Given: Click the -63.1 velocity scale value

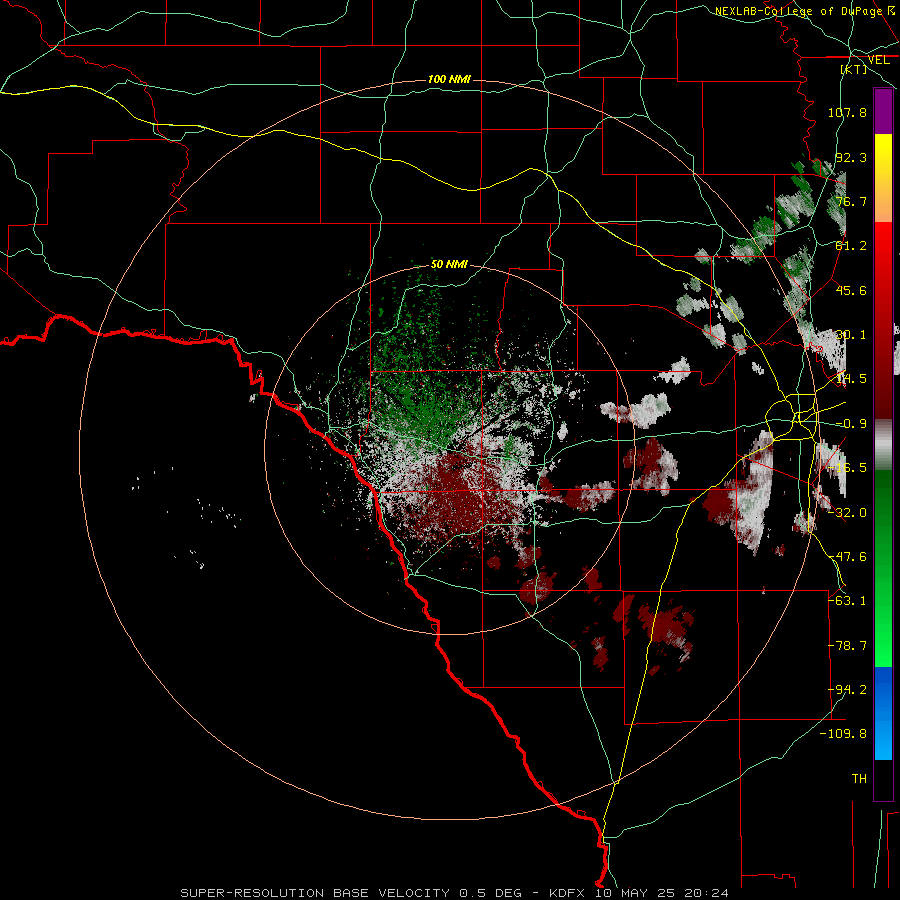Looking at the screenshot, I should click(x=847, y=601).
